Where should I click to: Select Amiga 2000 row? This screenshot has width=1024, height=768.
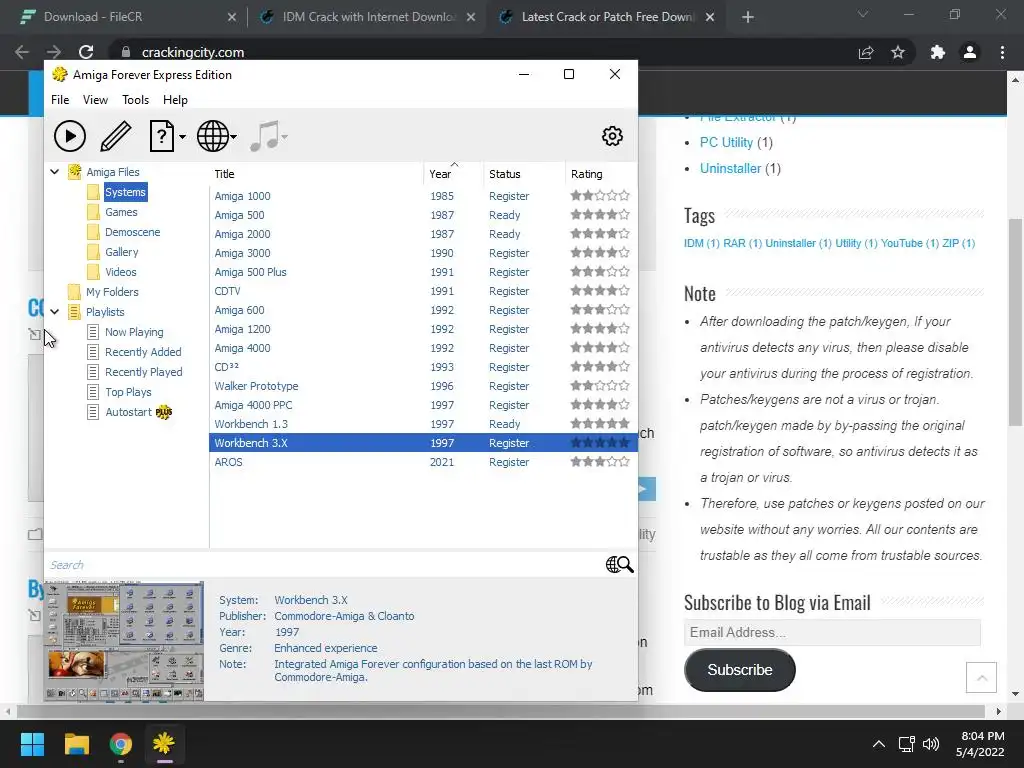coord(423,234)
